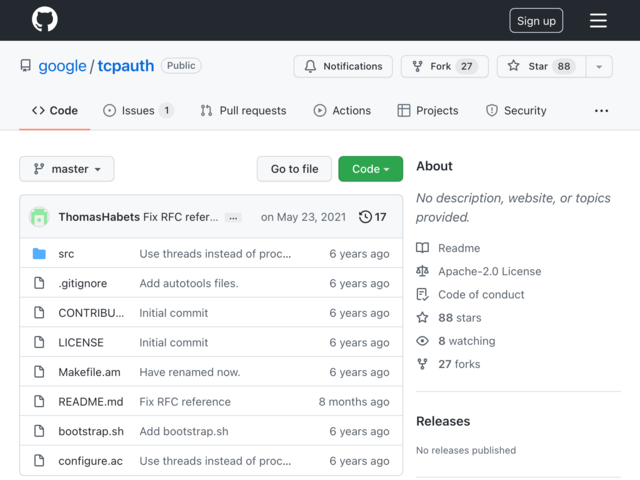Switch to the Issues tab
The height and width of the screenshot is (480, 640).
point(138,111)
